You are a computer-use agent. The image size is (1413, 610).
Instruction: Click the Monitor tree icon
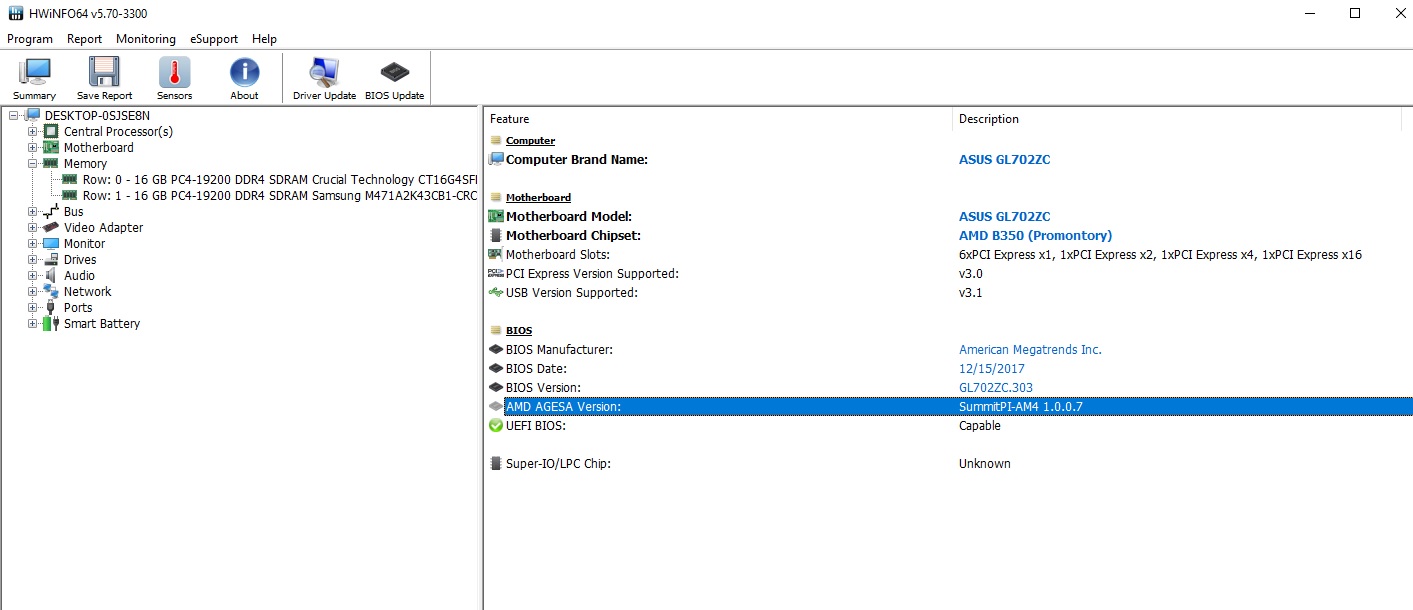(x=51, y=243)
